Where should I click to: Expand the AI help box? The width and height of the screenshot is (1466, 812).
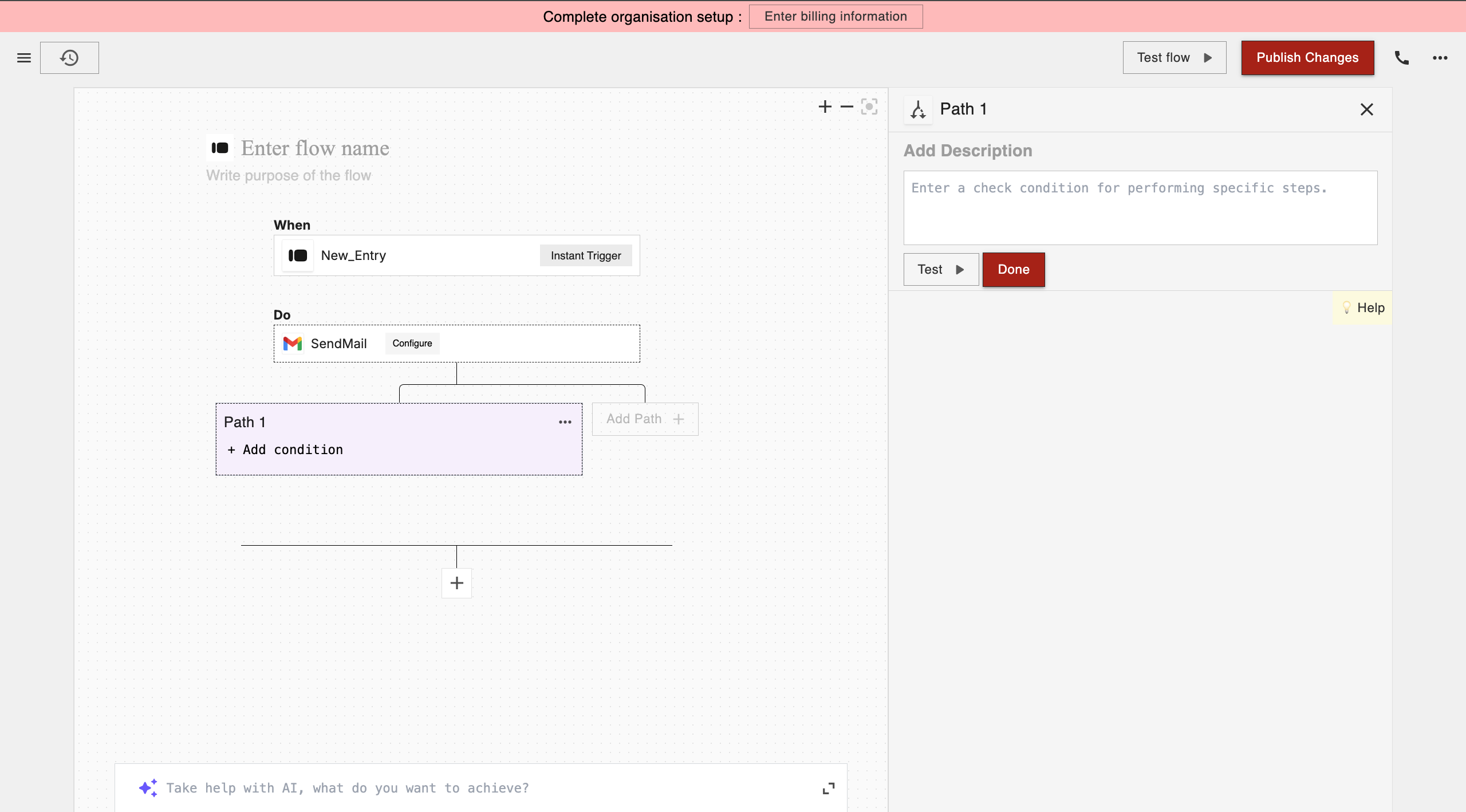tap(829, 789)
